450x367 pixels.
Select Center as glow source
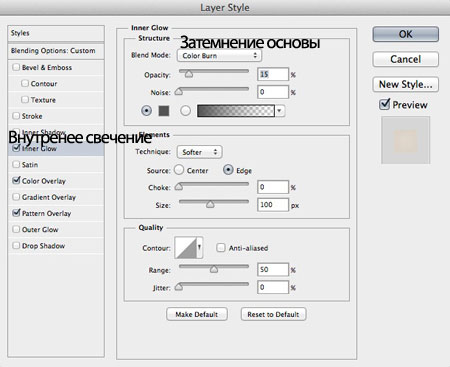click(x=179, y=170)
